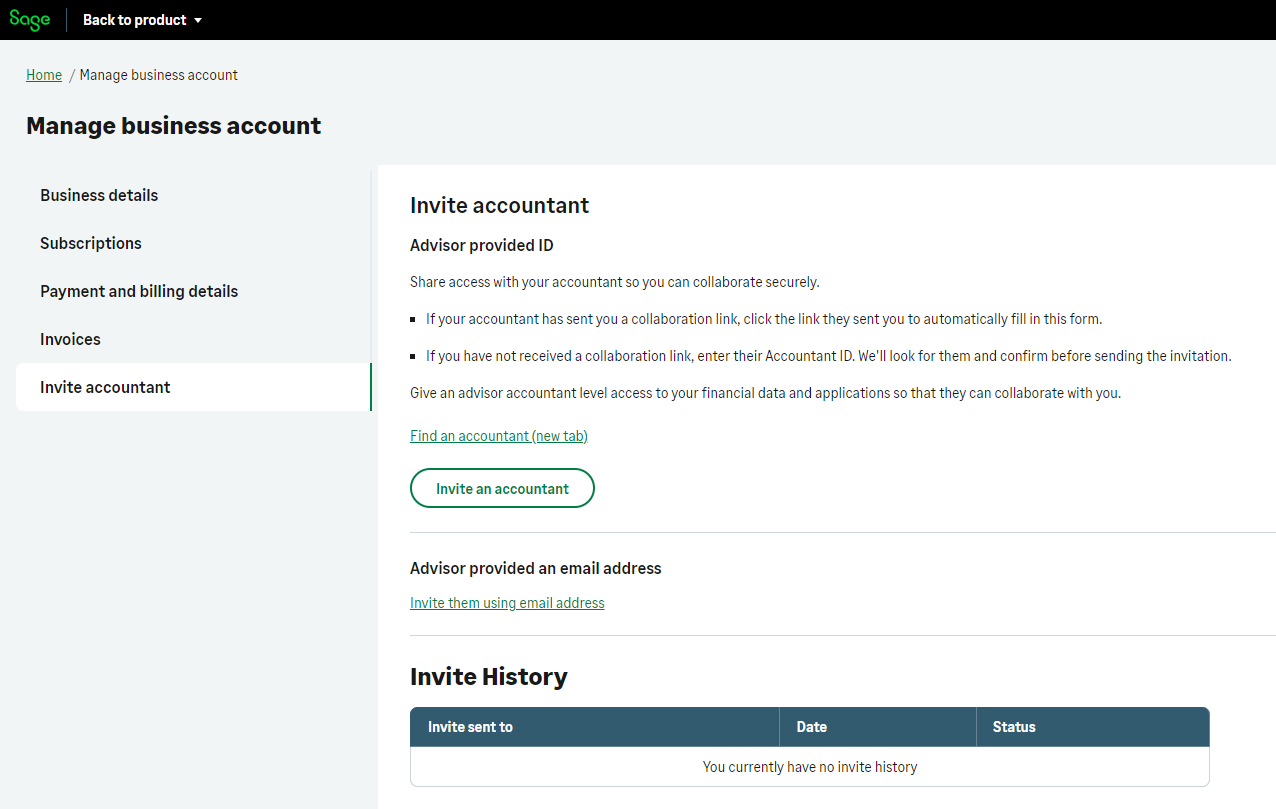This screenshot has height=809, width=1276.
Task: View the Invoices section
Action: click(x=69, y=339)
